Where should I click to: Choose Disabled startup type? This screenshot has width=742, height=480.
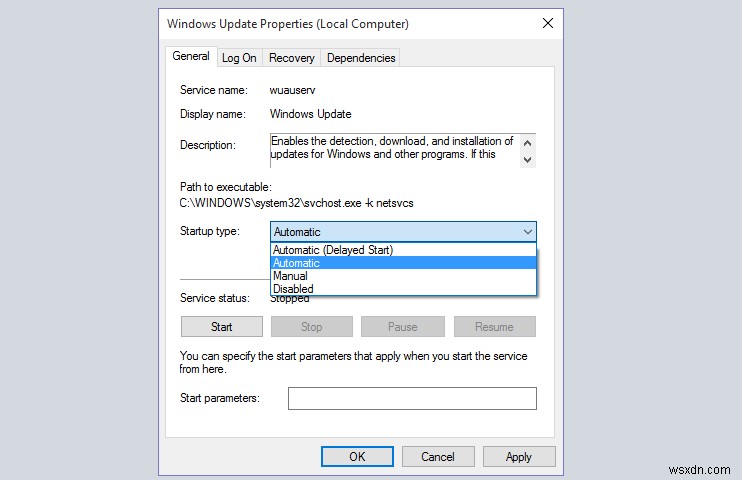click(x=403, y=288)
